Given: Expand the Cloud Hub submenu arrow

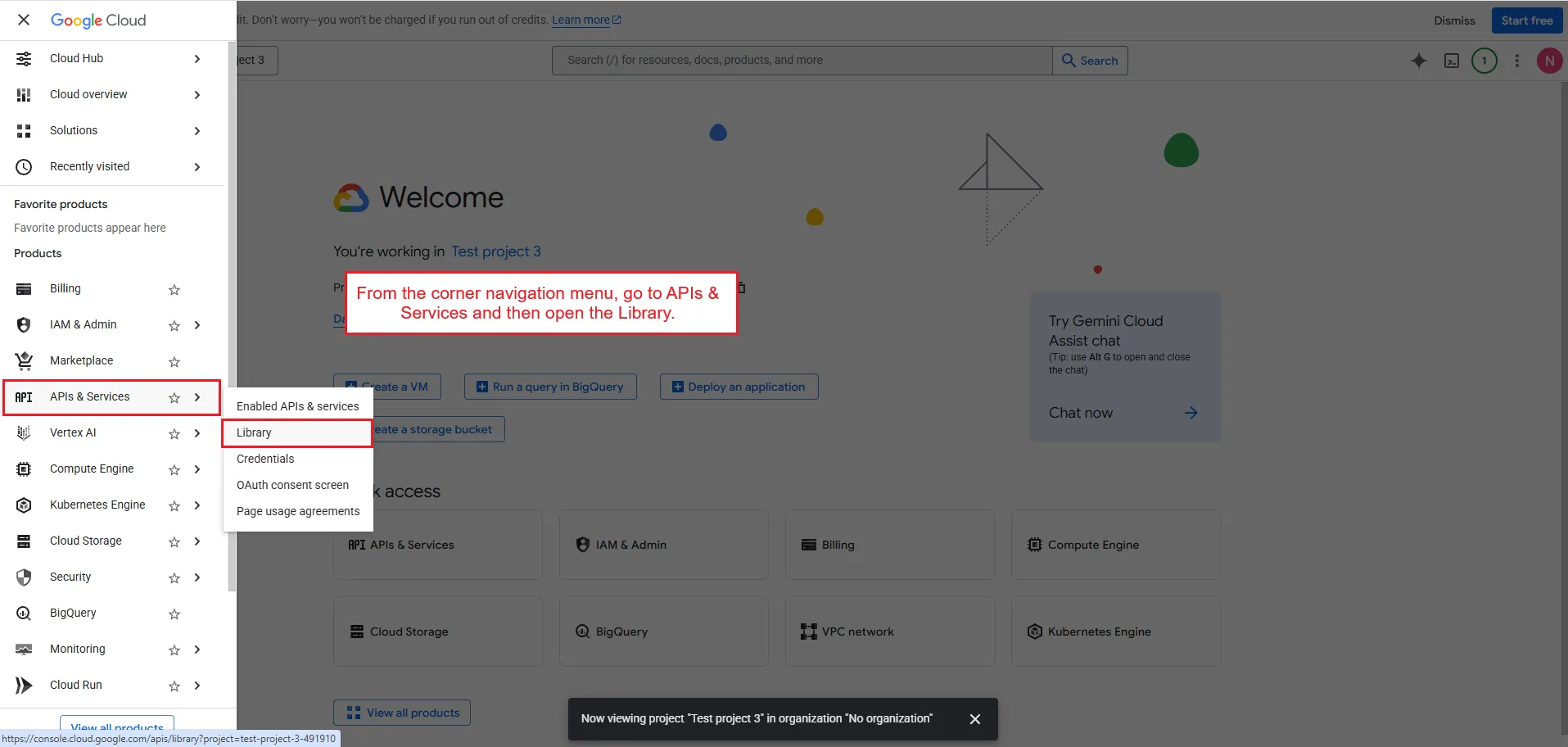Looking at the screenshot, I should [x=197, y=59].
